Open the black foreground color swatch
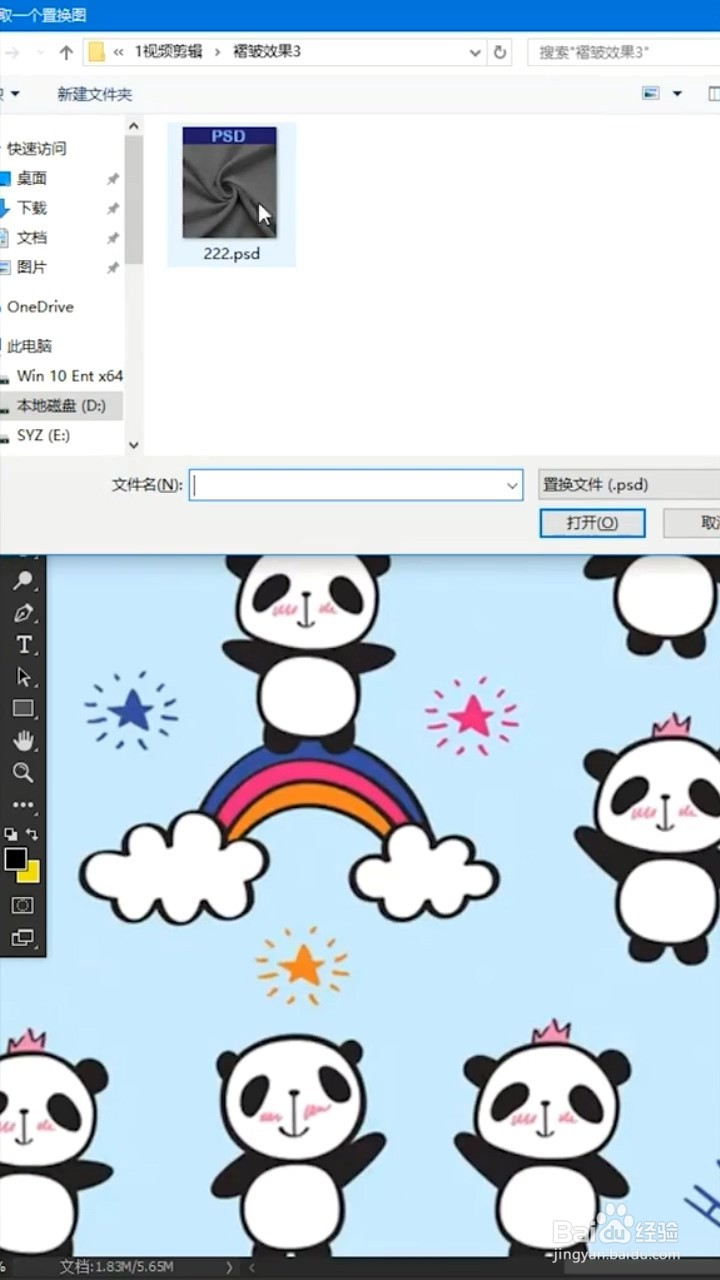720x1280 pixels. click(15, 858)
